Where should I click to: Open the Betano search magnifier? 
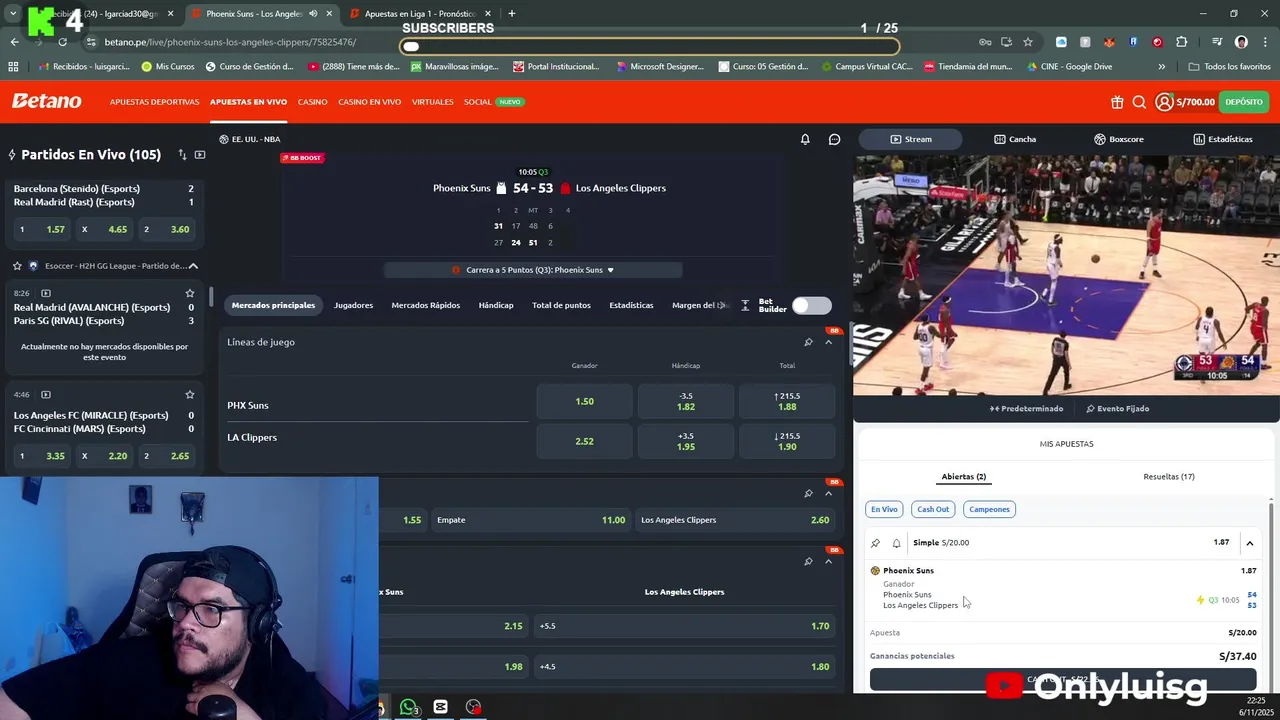click(x=1139, y=102)
